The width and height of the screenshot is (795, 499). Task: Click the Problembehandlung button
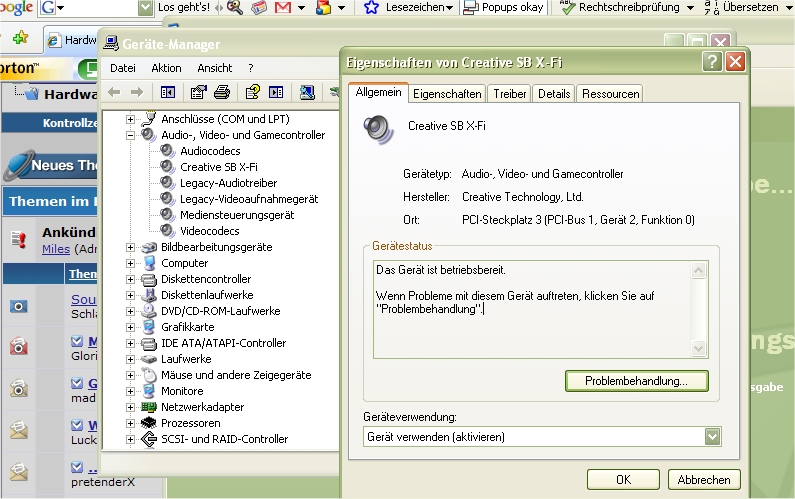[636, 381]
